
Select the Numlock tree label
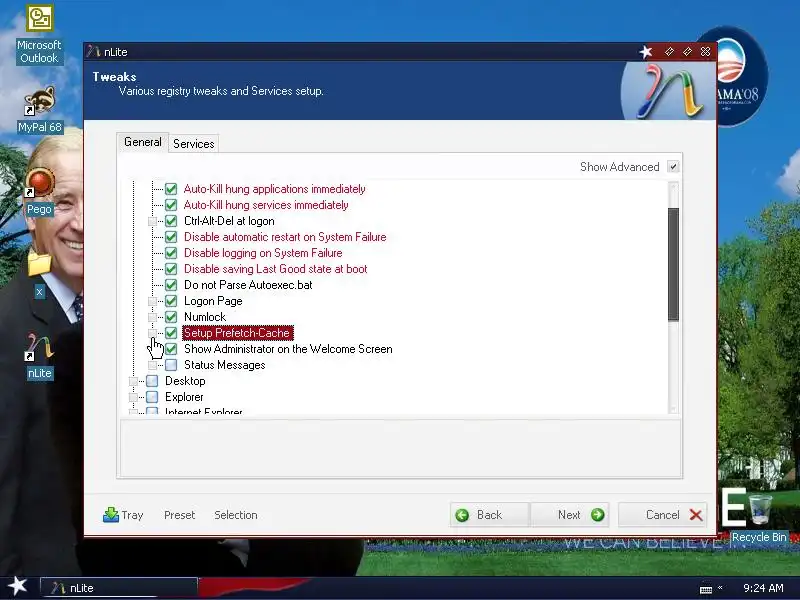(x=205, y=317)
